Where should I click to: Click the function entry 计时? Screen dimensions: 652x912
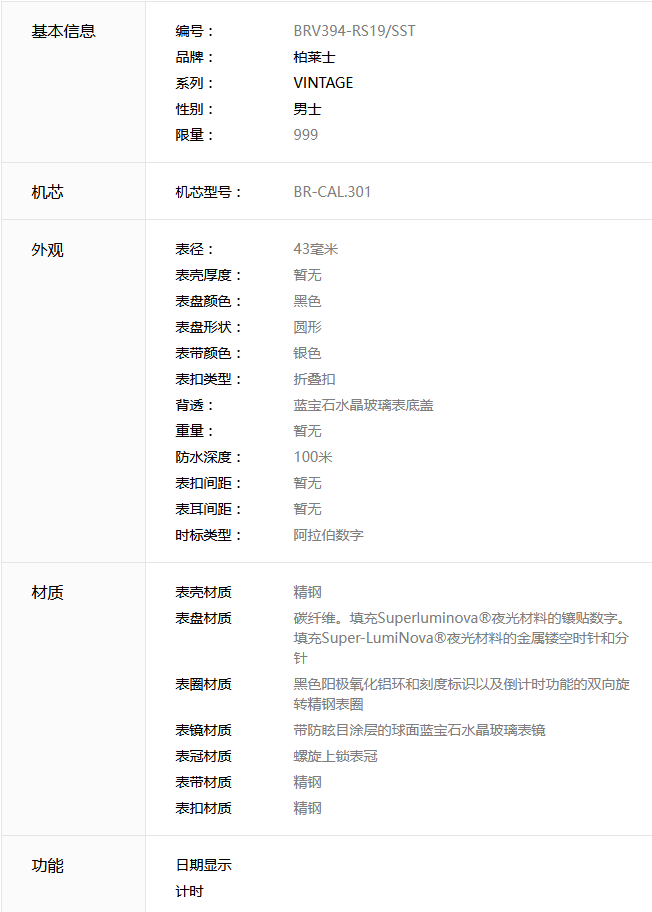tap(190, 891)
